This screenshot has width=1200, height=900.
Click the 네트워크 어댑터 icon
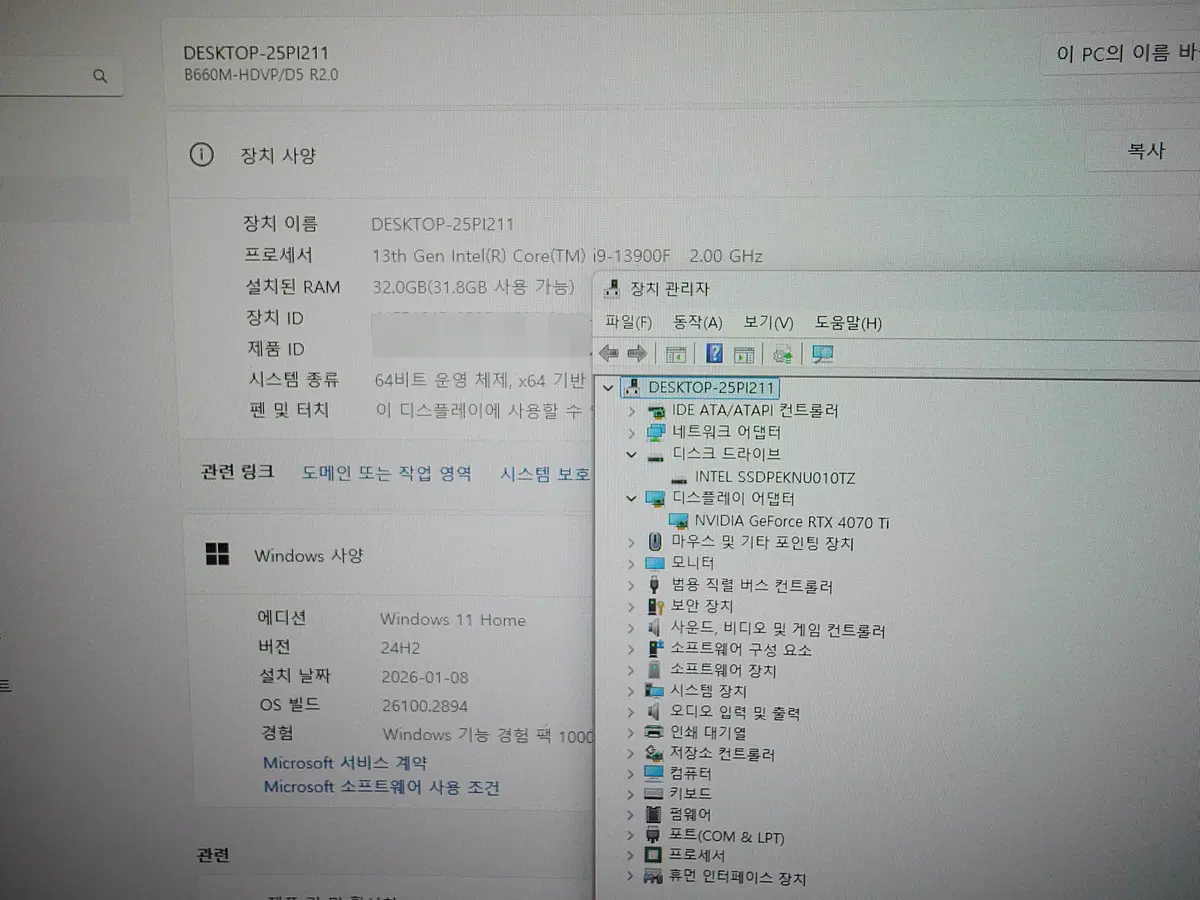[656, 433]
